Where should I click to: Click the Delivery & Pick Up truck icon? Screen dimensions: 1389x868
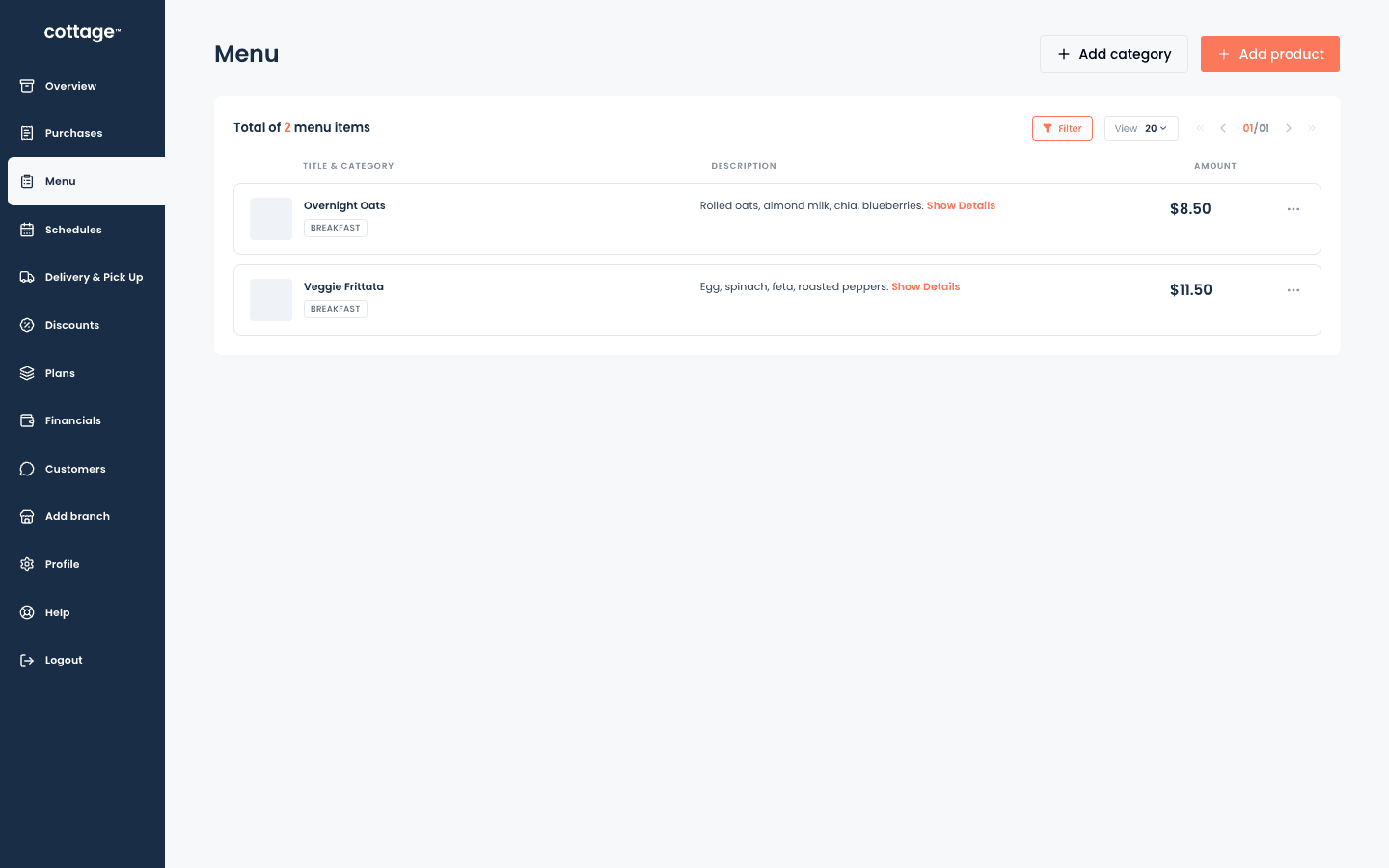click(27, 277)
